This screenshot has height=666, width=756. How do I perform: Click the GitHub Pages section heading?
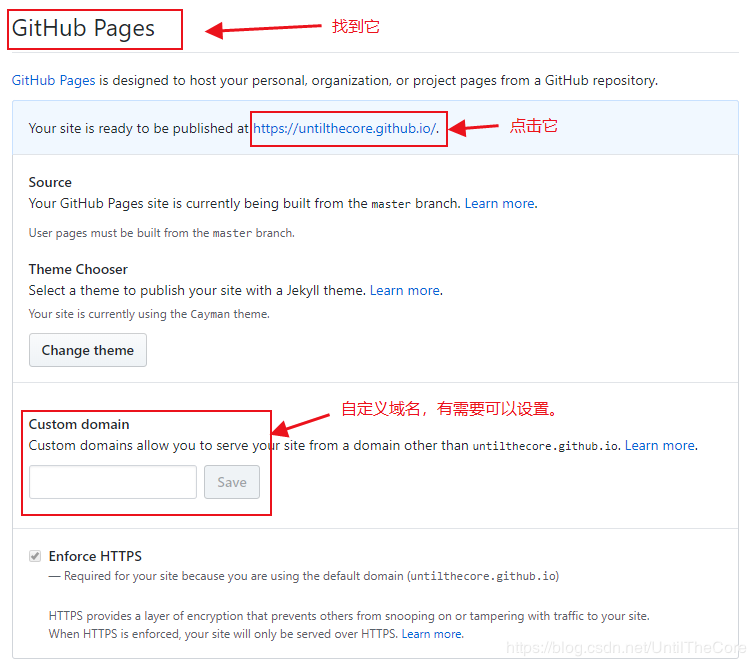tap(83, 28)
